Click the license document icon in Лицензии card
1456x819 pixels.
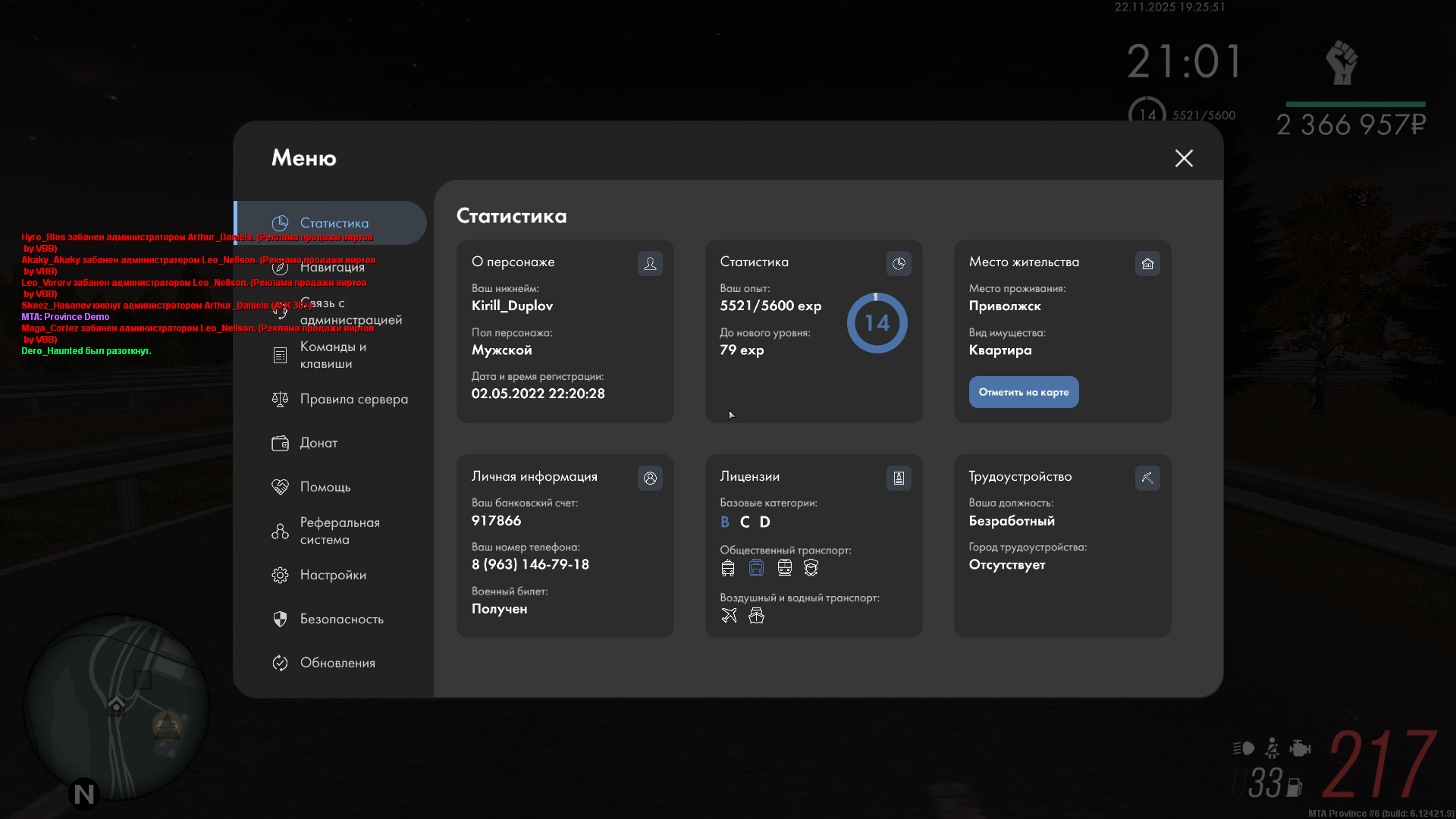[x=899, y=478]
